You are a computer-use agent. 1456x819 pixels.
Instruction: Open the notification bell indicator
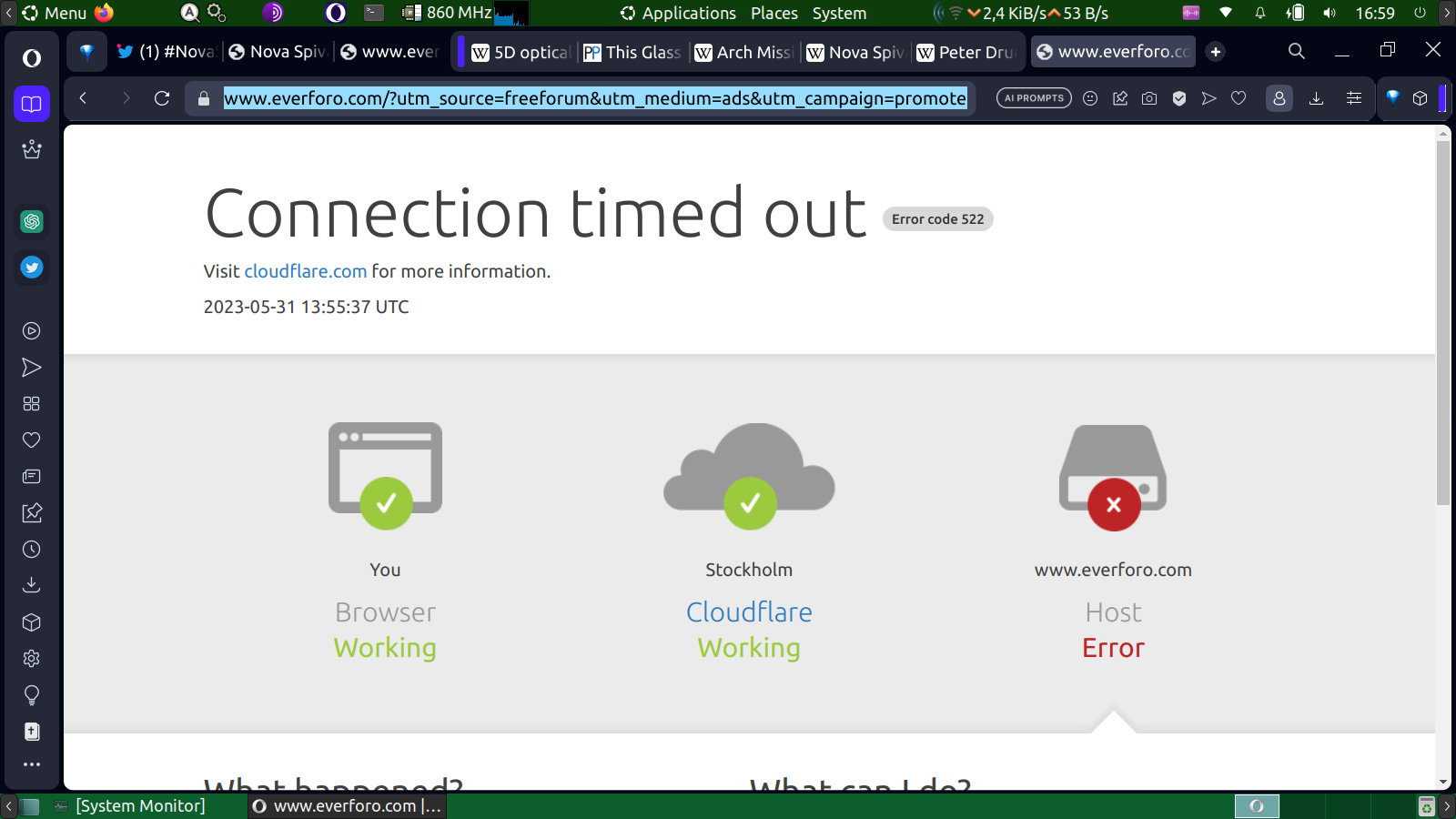pyautogui.click(x=1260, y=13)
